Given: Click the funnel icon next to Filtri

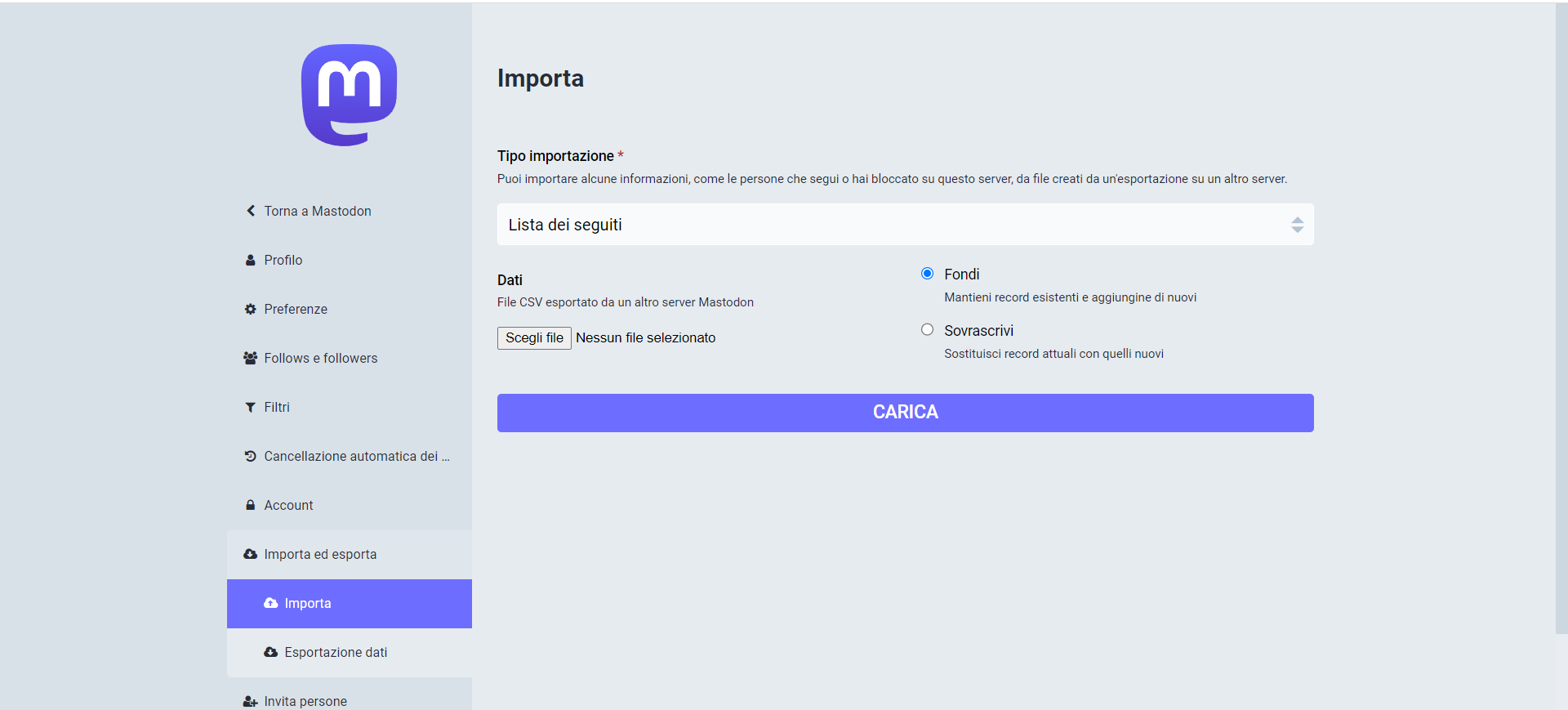Looking at the screenshot, I should click(251, 407).
